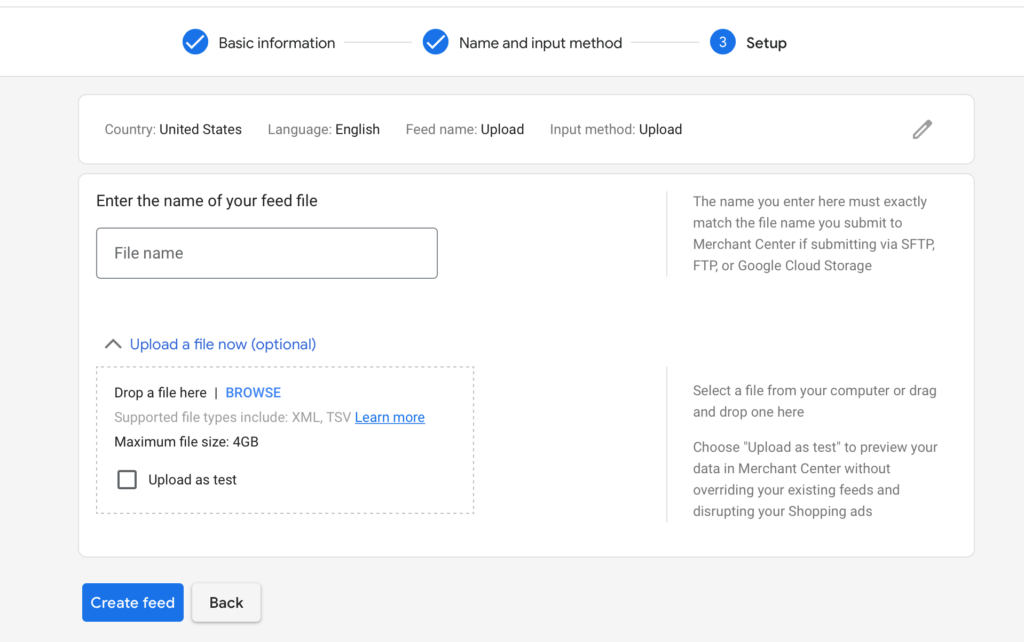The image size is (1024, 642).
Task: Select the Basic information step label
Action: click(x=276, y=42)
